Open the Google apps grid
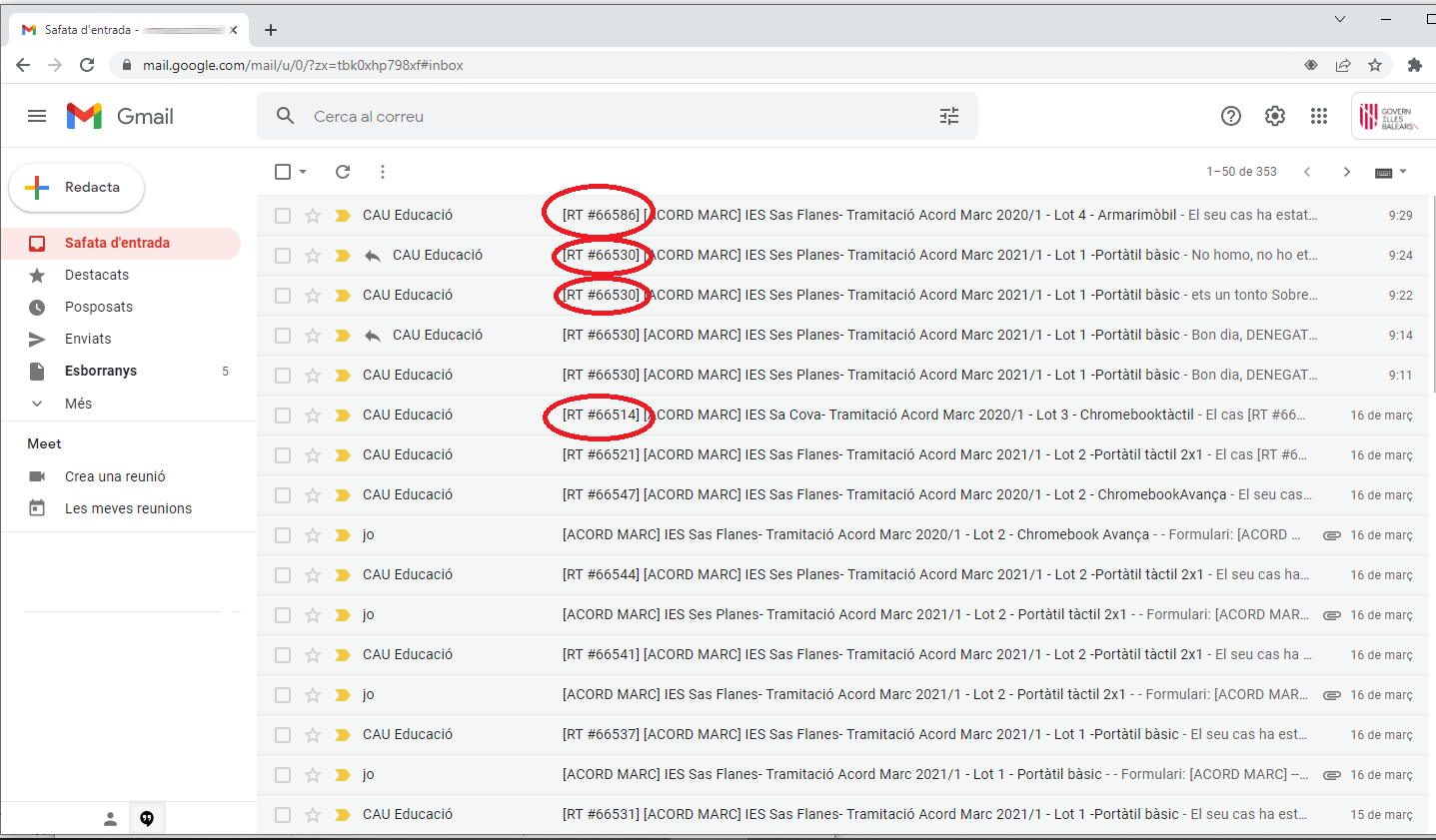 (x=1318, y=116)
